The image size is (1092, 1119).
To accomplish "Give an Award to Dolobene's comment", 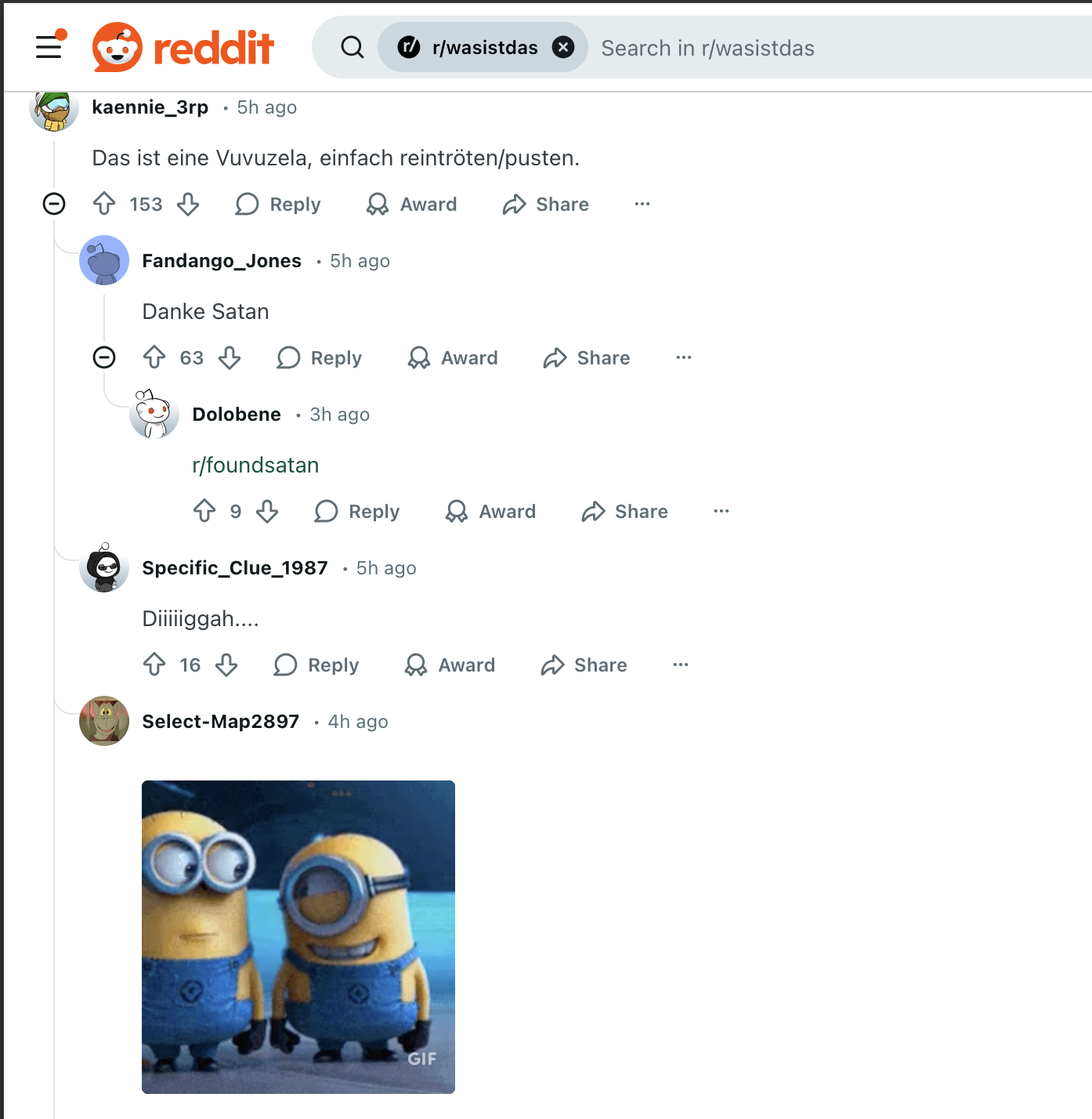I will coord(491,512).
